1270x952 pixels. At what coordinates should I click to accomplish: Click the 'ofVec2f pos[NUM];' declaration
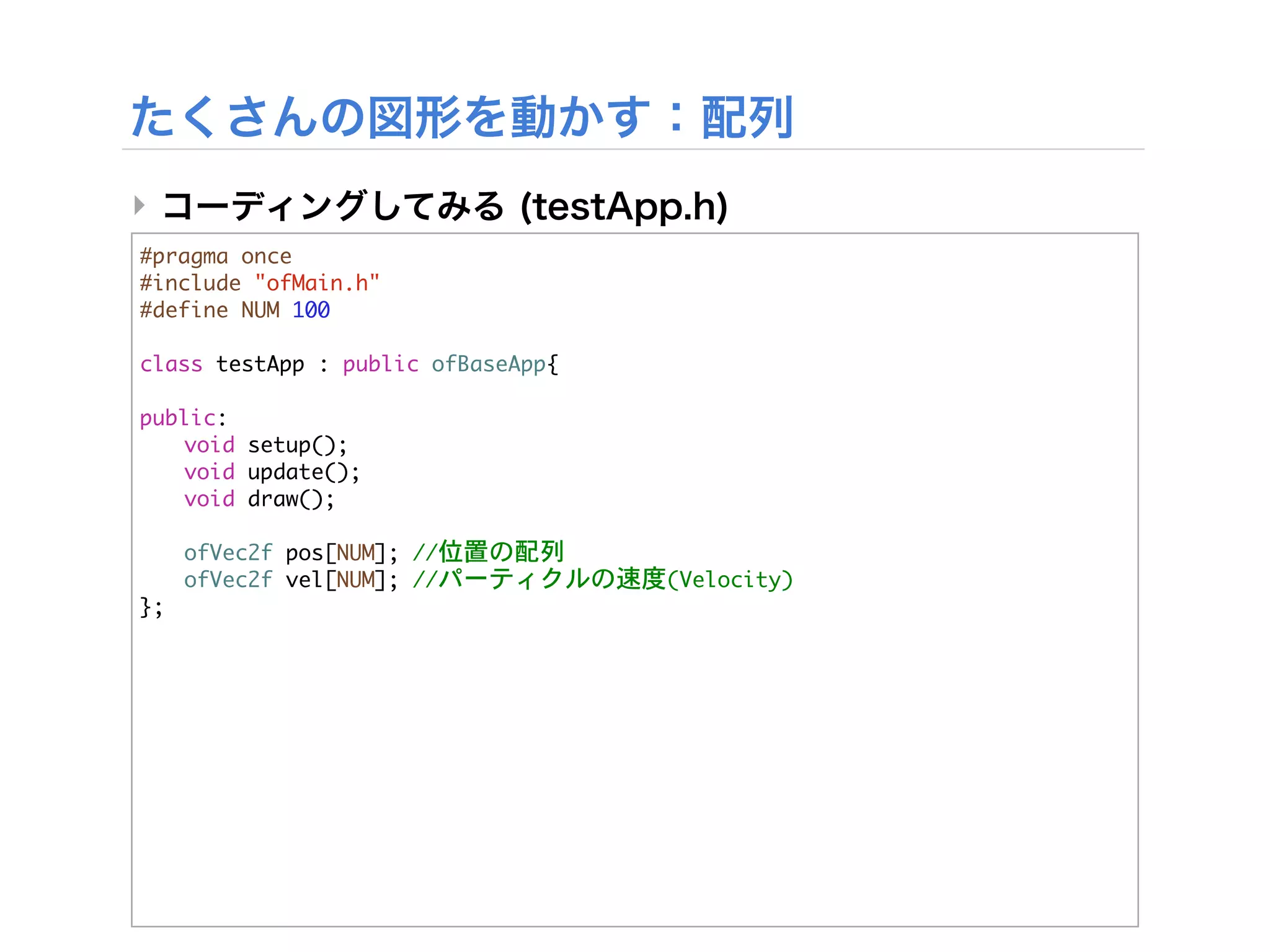coord(290,553)
